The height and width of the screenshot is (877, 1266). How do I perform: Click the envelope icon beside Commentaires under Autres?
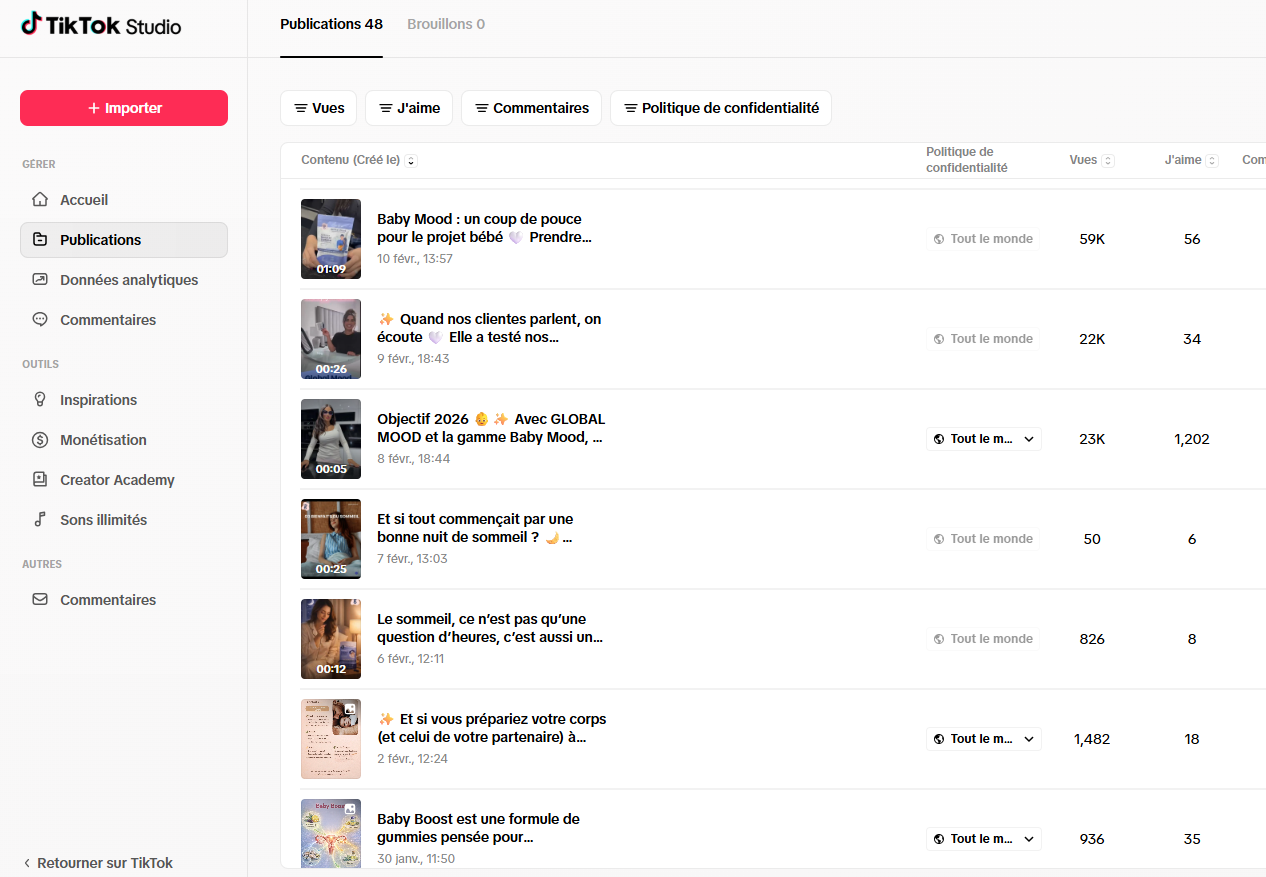tap(40, 600)
